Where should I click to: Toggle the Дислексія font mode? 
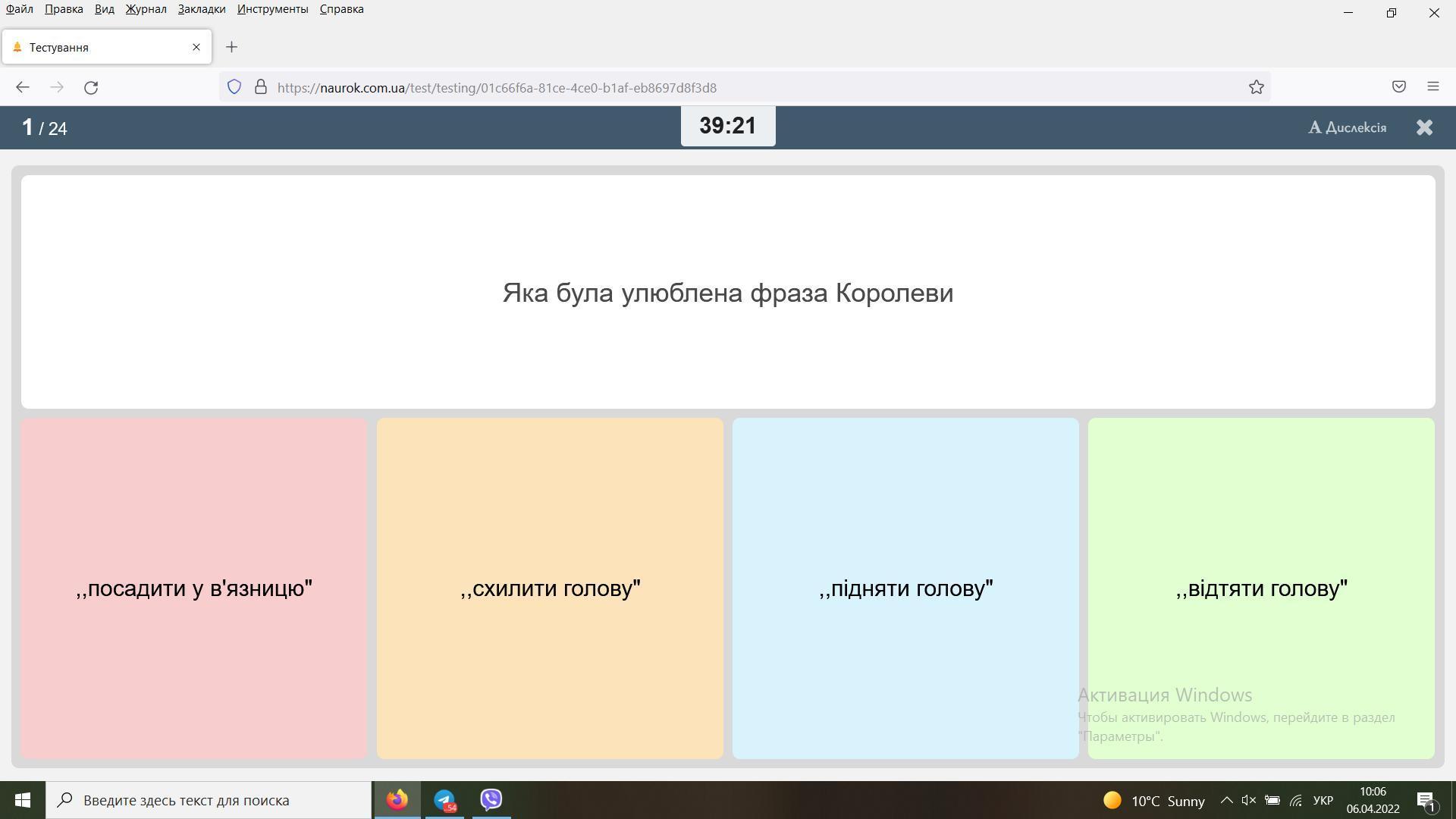pyautogui.click(x=1348, y=127)
